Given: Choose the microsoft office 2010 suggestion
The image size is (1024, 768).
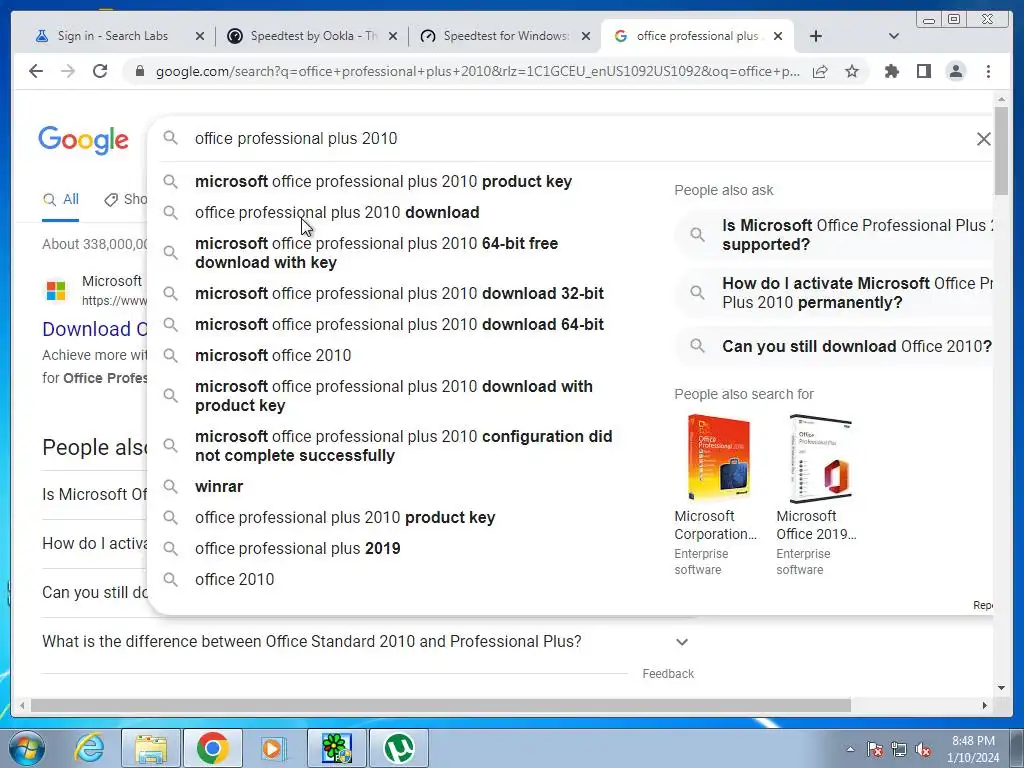Looking at the screenshot, I should (x=273, y=355).
